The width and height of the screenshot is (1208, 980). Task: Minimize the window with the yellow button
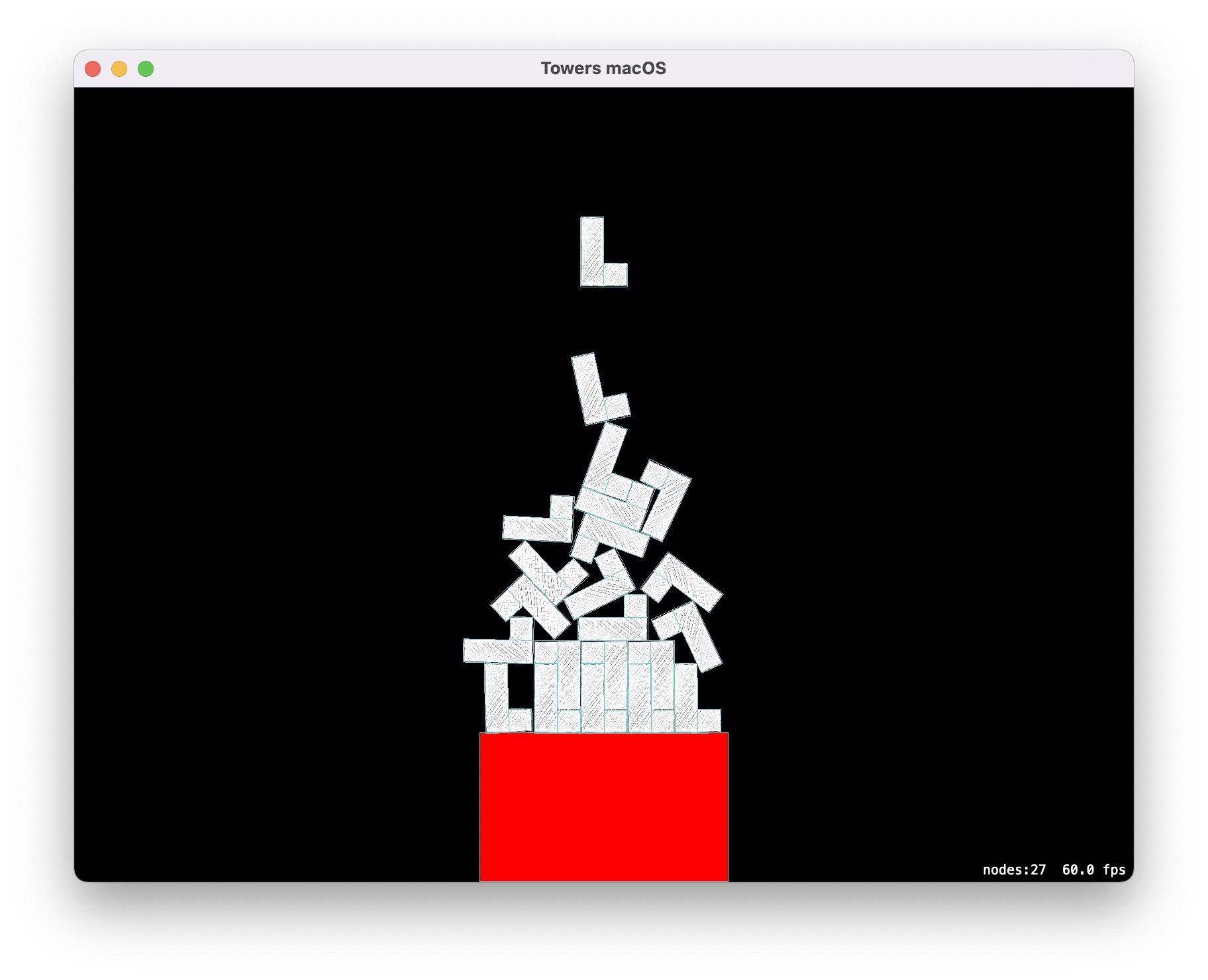click(119, 69)
